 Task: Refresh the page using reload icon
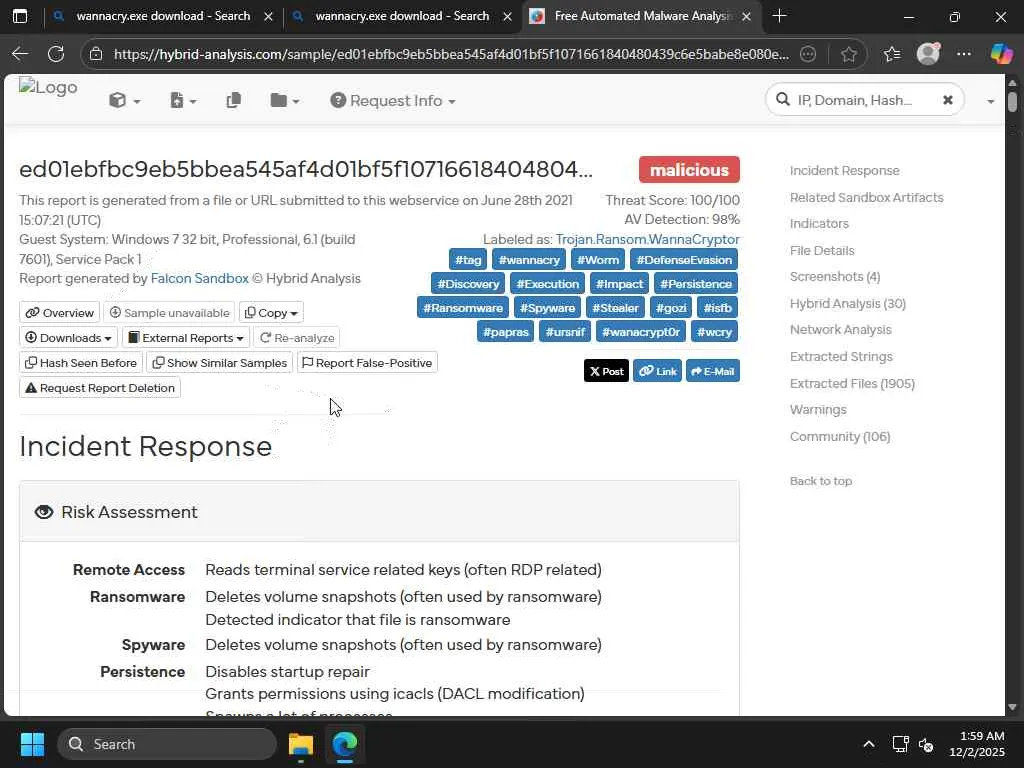tap(56, 54)
